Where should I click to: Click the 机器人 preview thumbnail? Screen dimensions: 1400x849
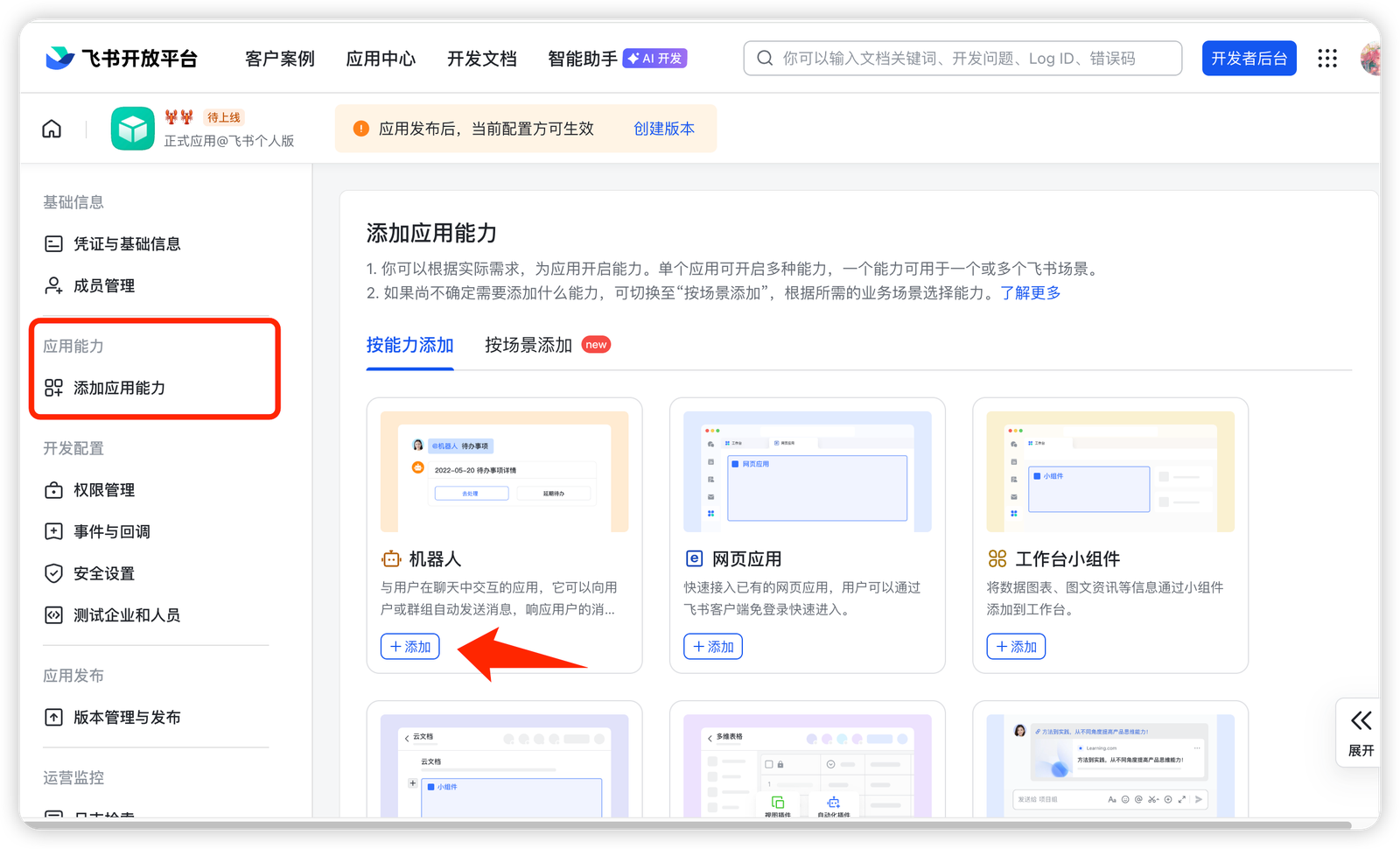pyautogui.click(x=504, y=472)
